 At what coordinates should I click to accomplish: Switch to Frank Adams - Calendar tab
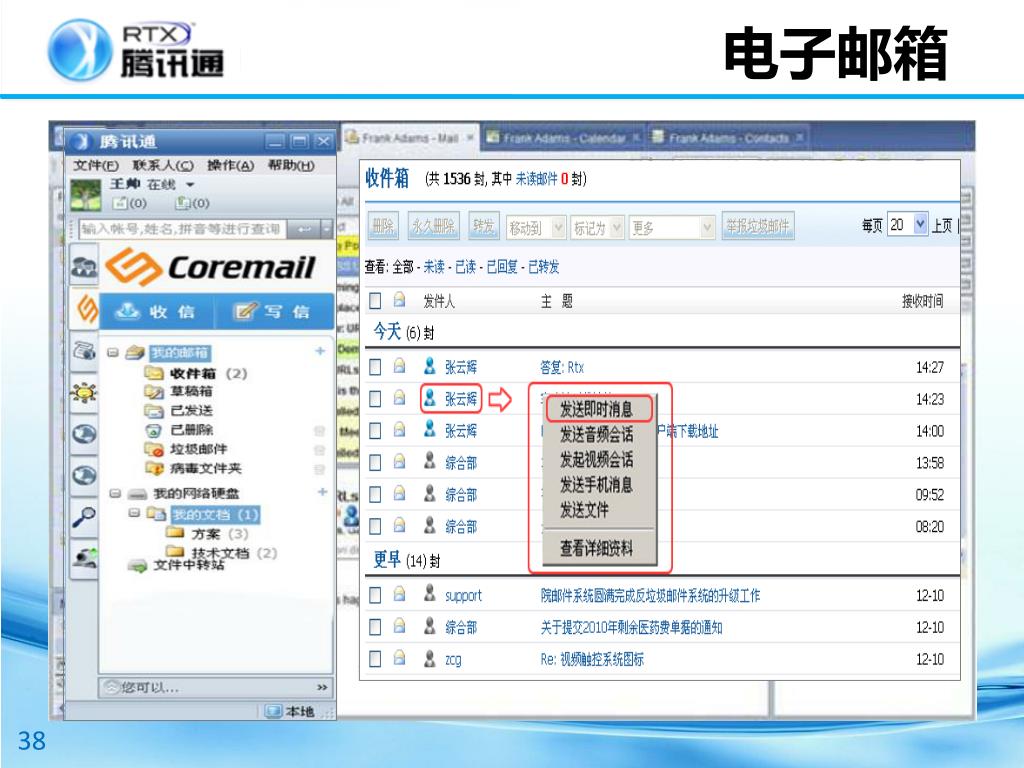(564, 138)
